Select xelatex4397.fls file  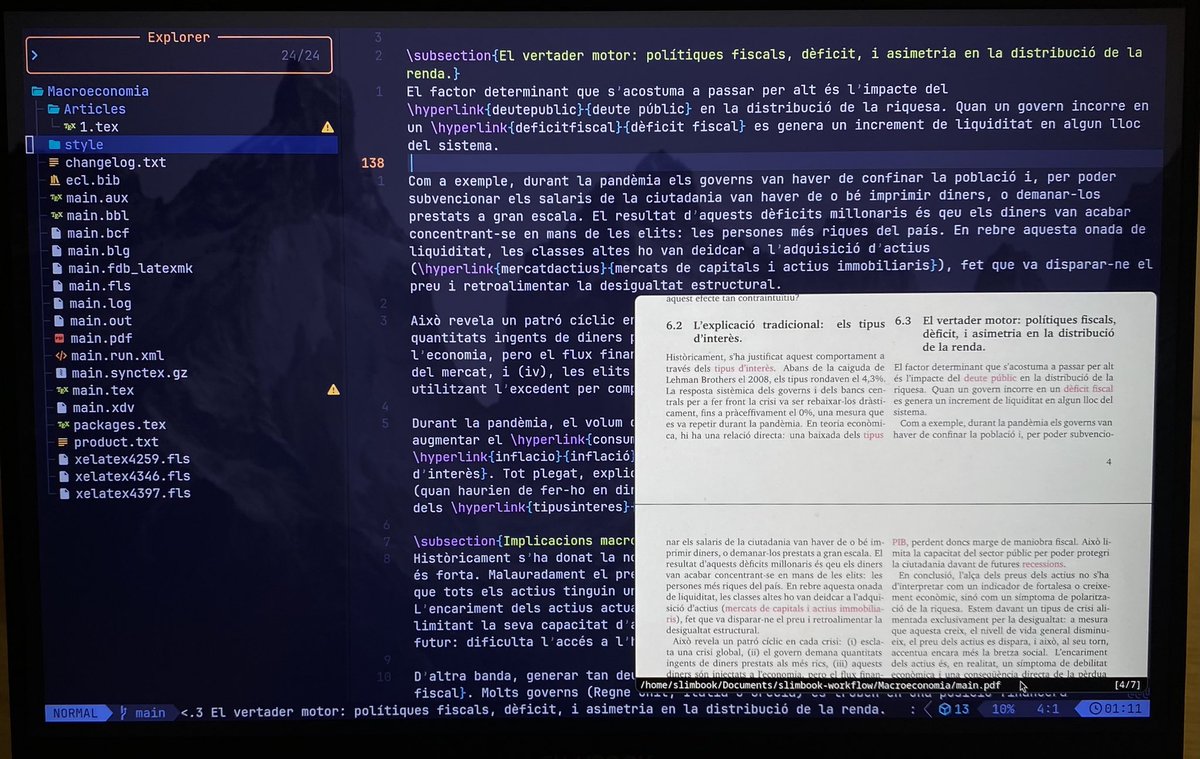[x=133, y=493]
